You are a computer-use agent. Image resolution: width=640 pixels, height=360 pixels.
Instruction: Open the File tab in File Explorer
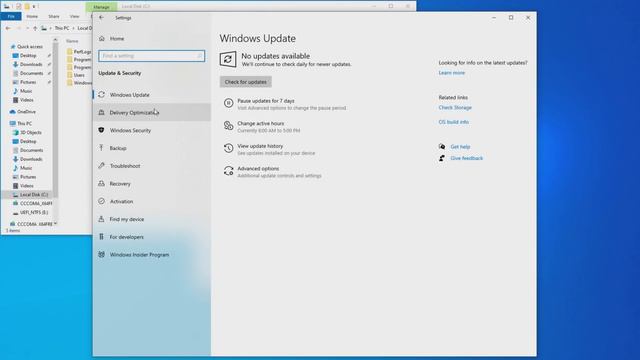(11, 16)
